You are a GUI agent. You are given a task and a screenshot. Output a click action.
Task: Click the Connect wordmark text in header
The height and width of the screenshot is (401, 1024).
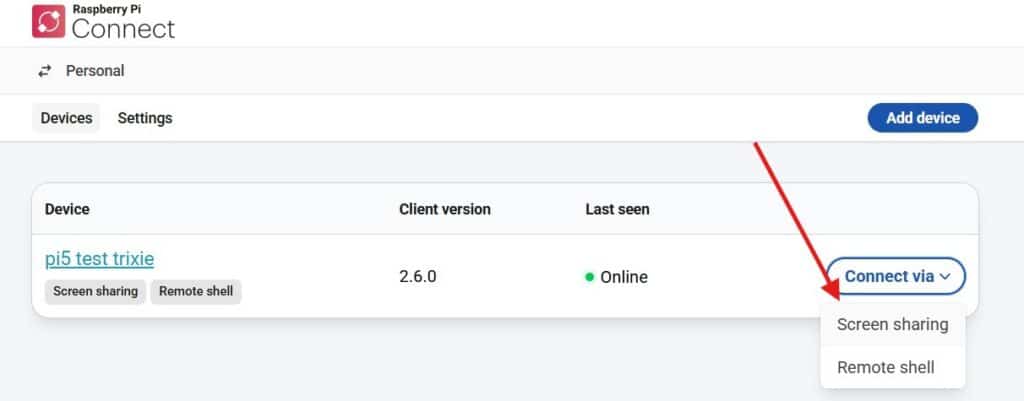point(123,28)
